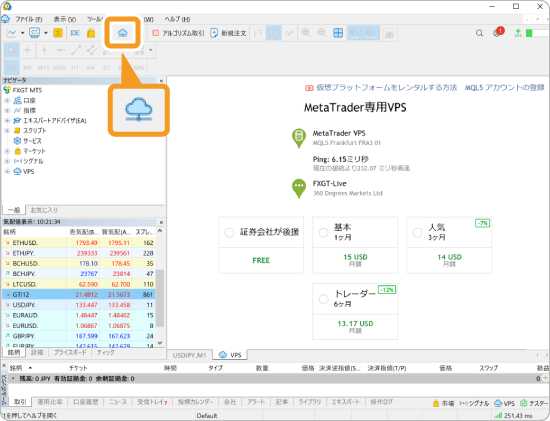Viewport: 550px width, 421px height.
Task: Open the search magnifier in the top right
Action: click(479, 33)
